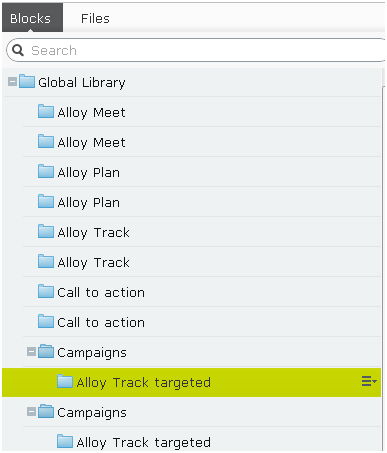The width and height of the screenshot is (387, 453).
Task: Click the first Alloy Plan folder icon
Action: [x=46, y=172]
